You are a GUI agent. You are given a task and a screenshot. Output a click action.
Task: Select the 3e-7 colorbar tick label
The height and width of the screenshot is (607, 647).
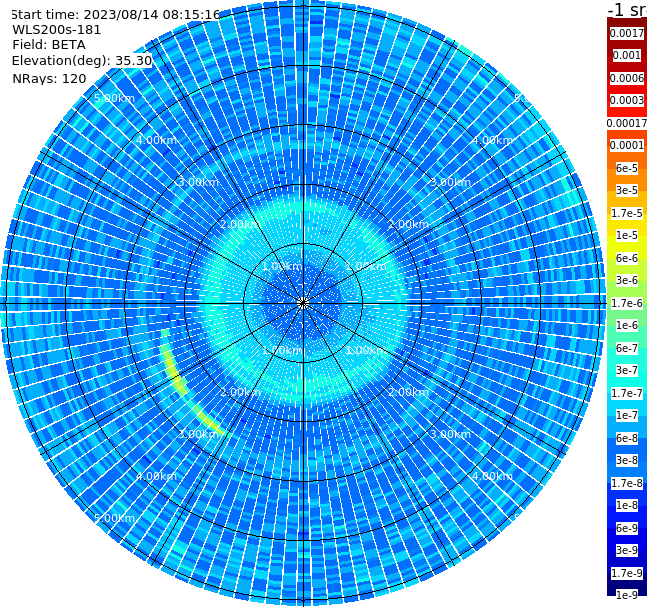click(x=627, y=370)
